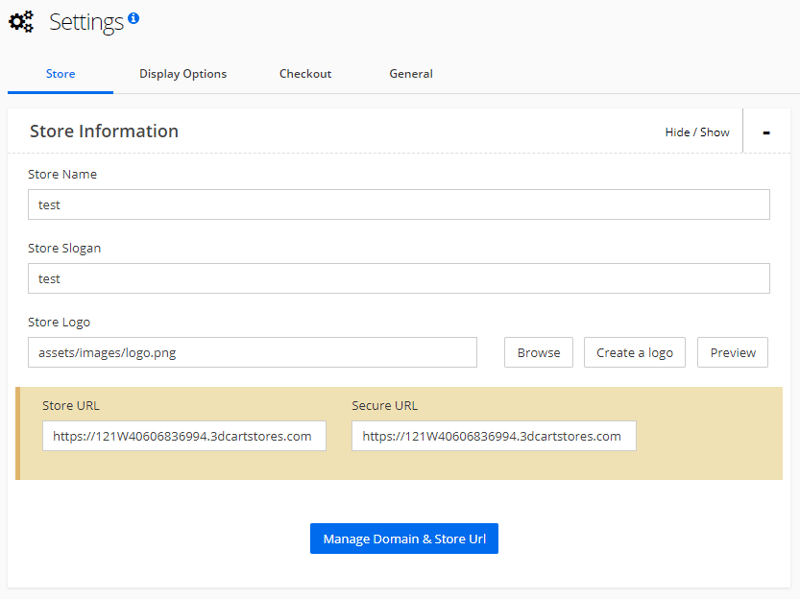The width and height of the screenshot is (800, 599).
Task: Click Create a logo button
Action: click(x=634, y=353)
